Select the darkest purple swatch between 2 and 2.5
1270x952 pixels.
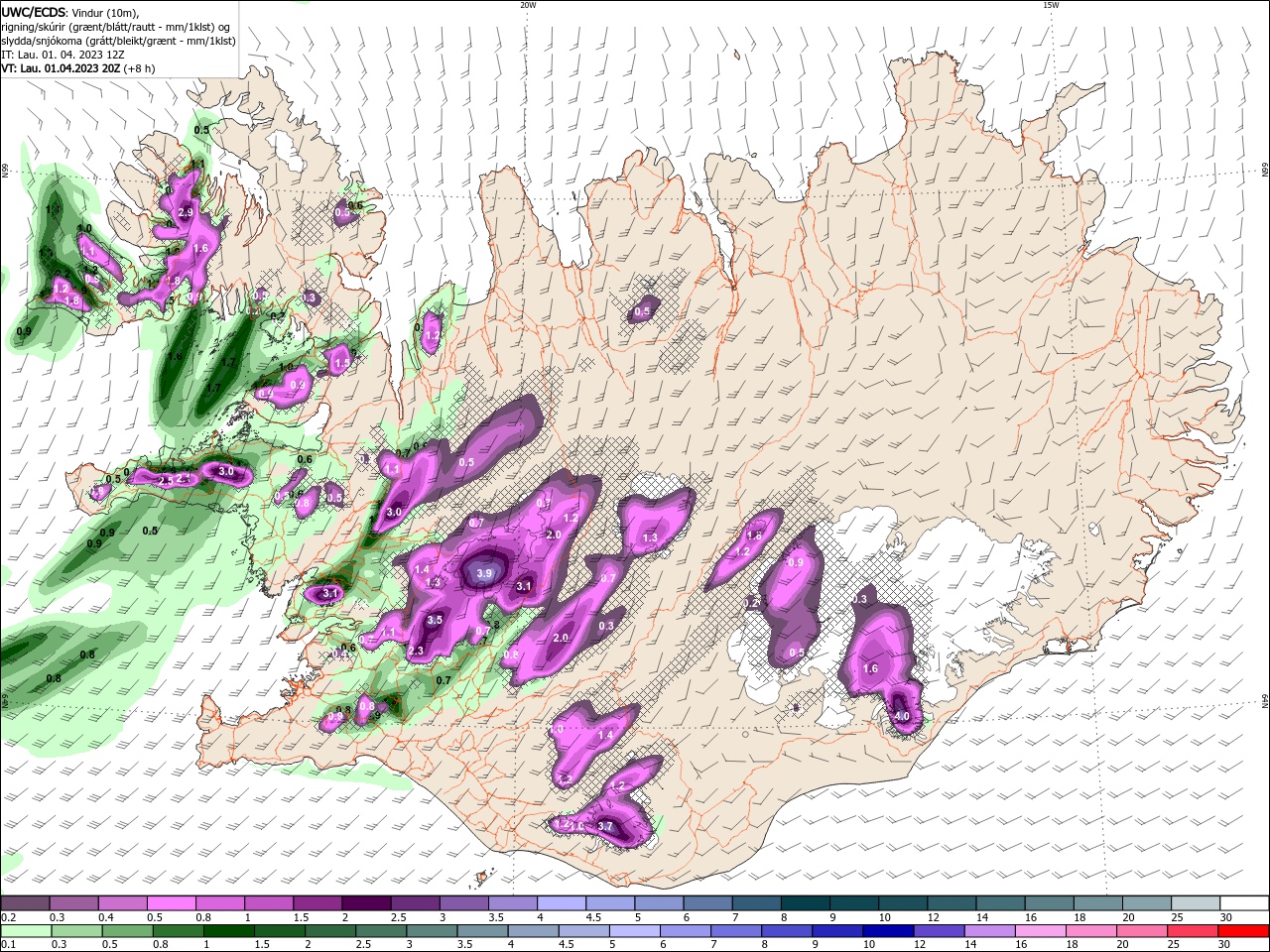point(366,903)
